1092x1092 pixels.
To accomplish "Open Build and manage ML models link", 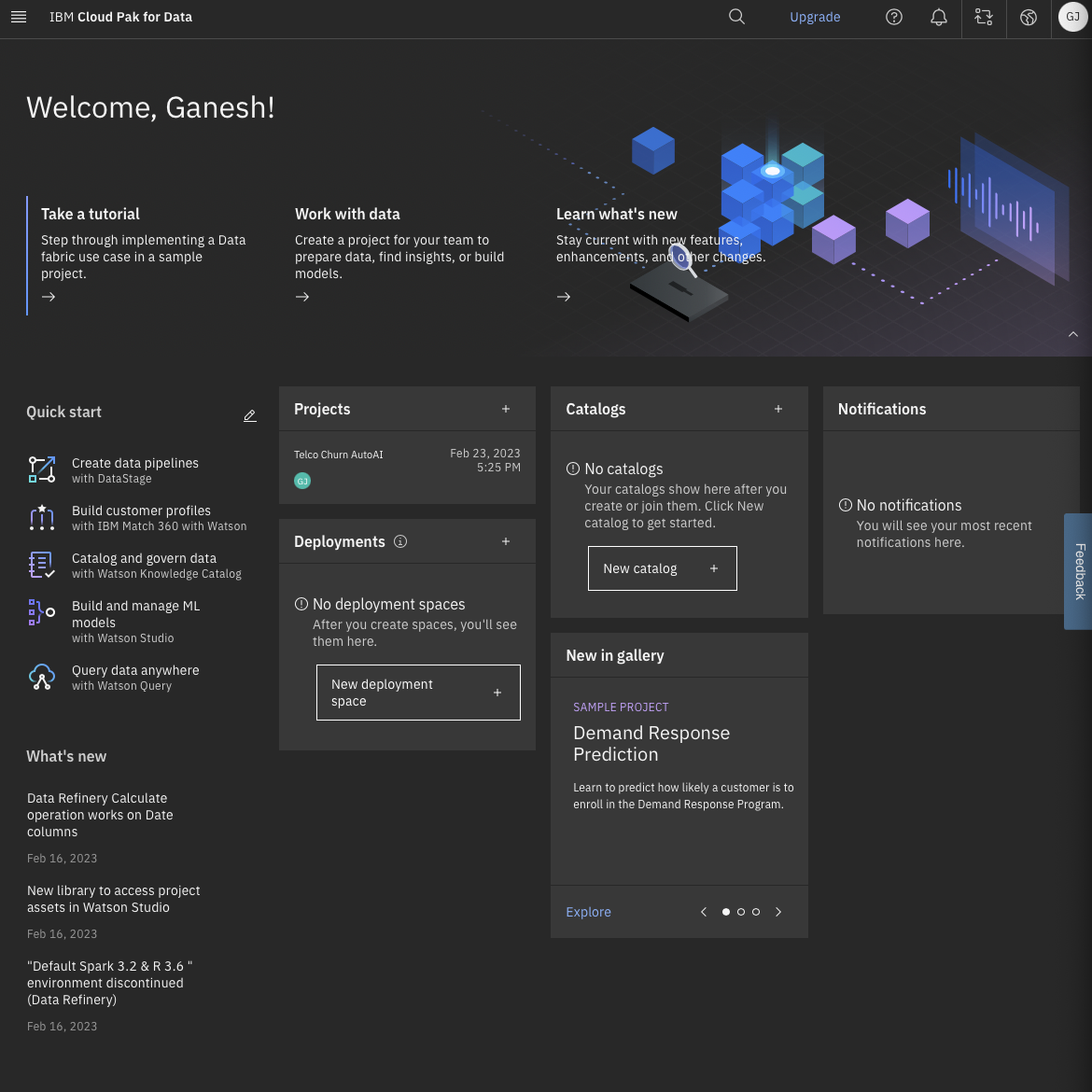I will (136, 614).
